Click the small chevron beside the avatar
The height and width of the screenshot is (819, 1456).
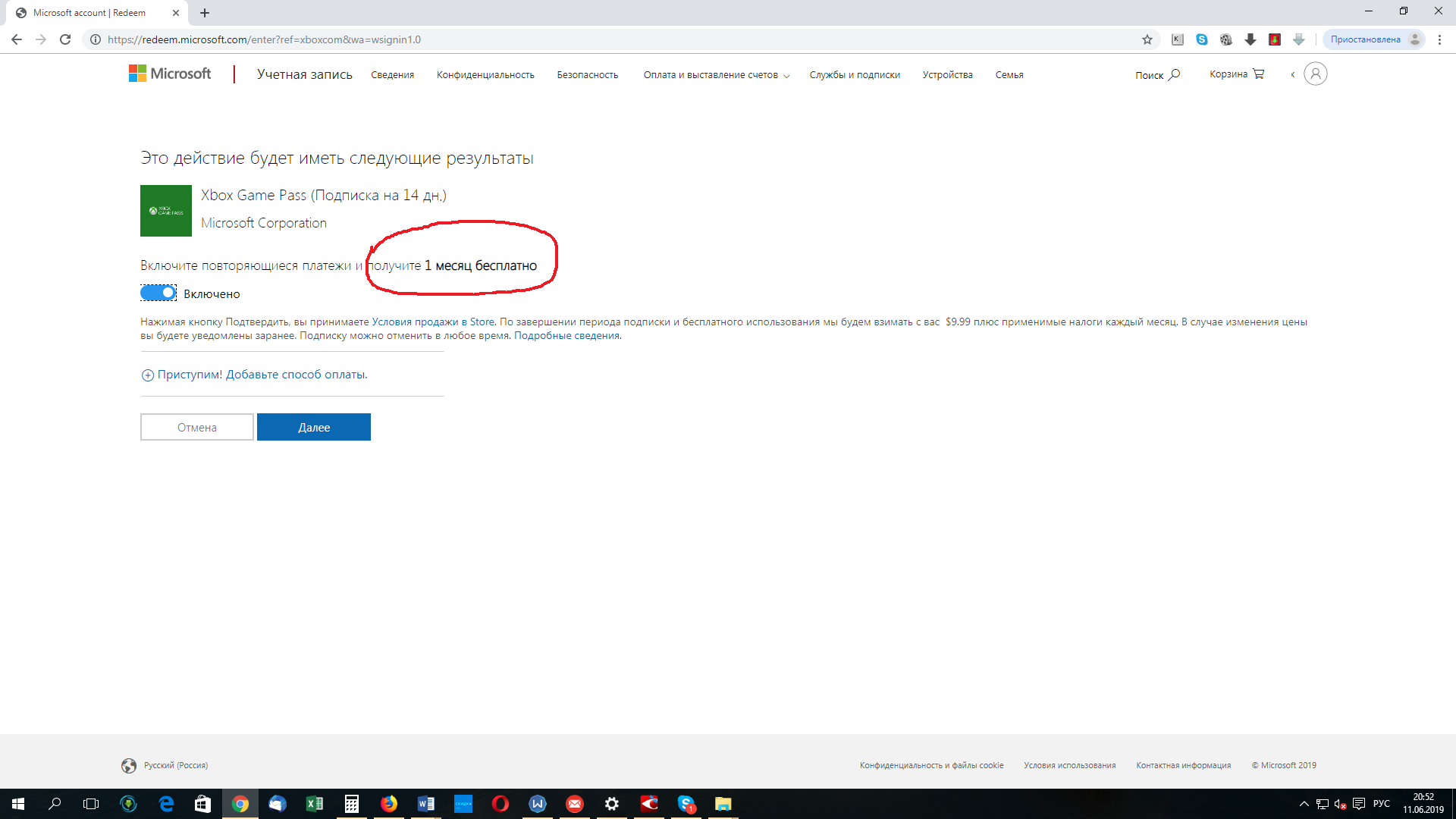tap(1293, 74)
